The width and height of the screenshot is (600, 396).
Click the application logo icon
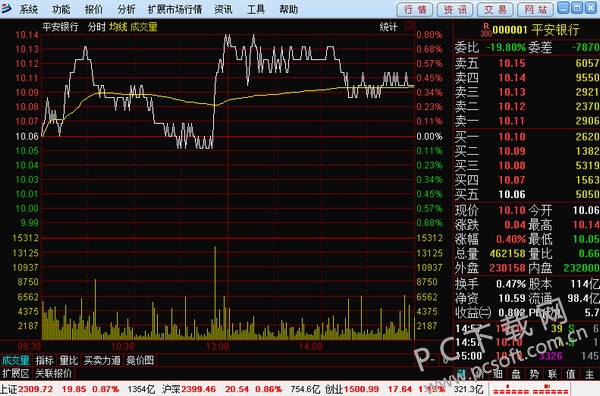point(6,8)
